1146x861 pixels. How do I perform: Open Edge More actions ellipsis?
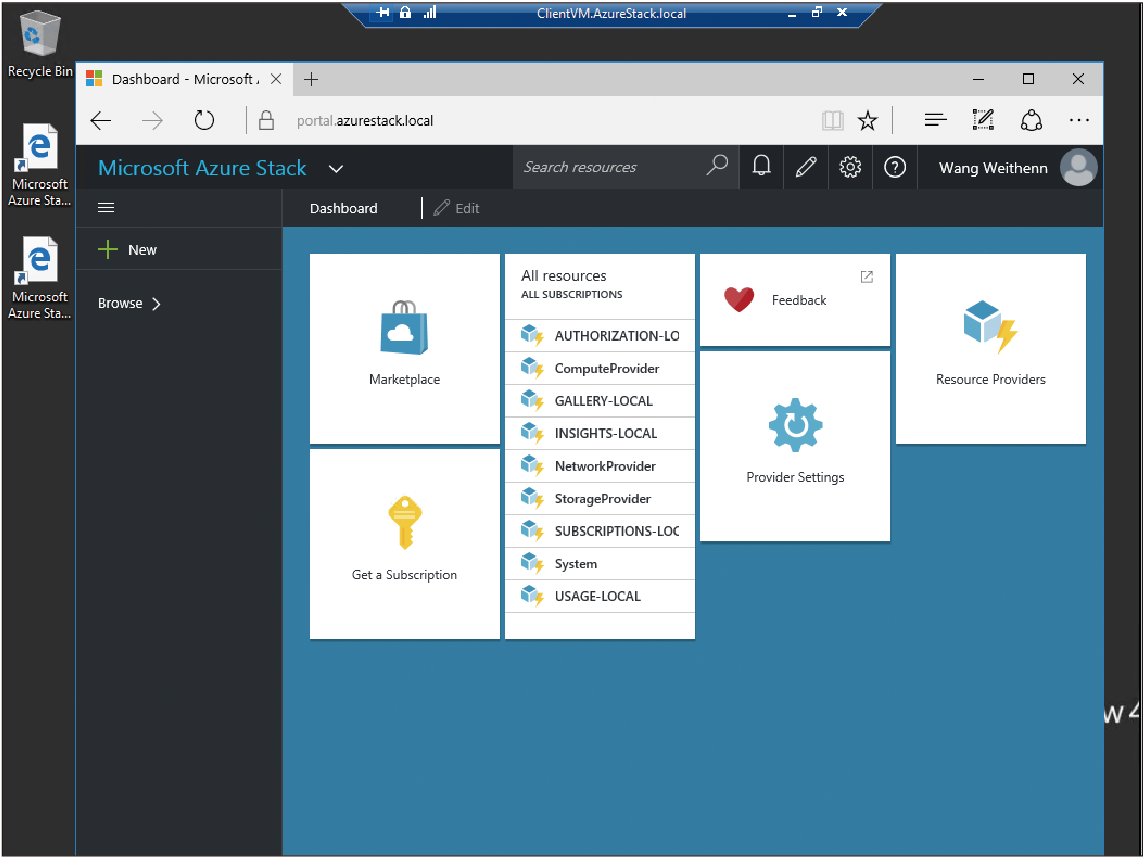coord(1079,121)
